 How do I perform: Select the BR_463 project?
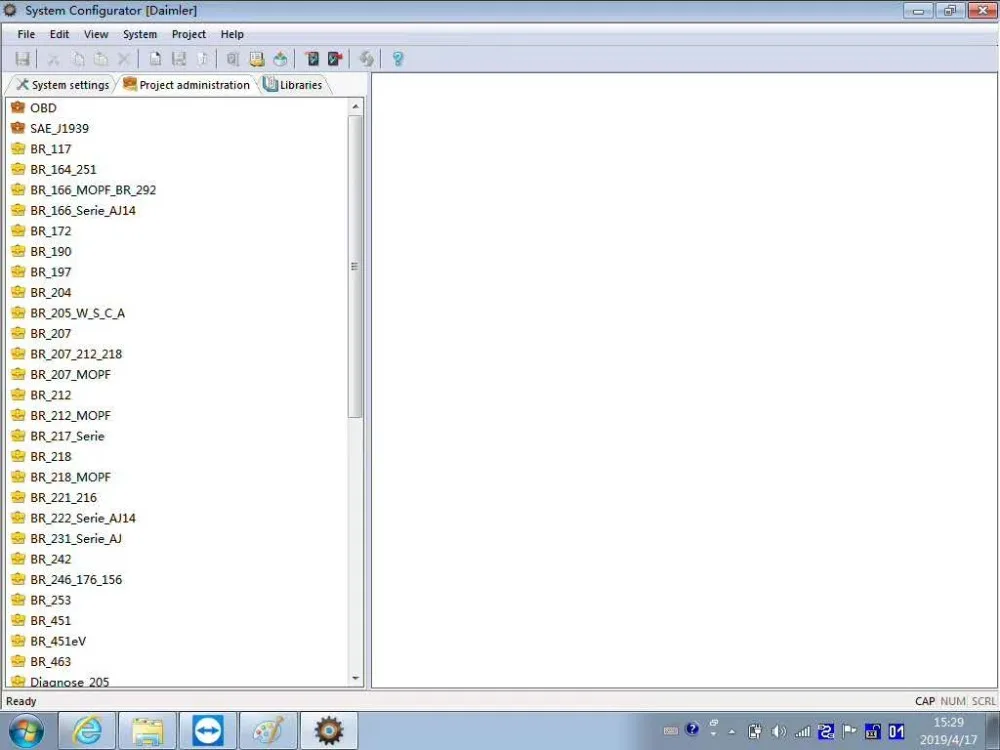[51, 661]
